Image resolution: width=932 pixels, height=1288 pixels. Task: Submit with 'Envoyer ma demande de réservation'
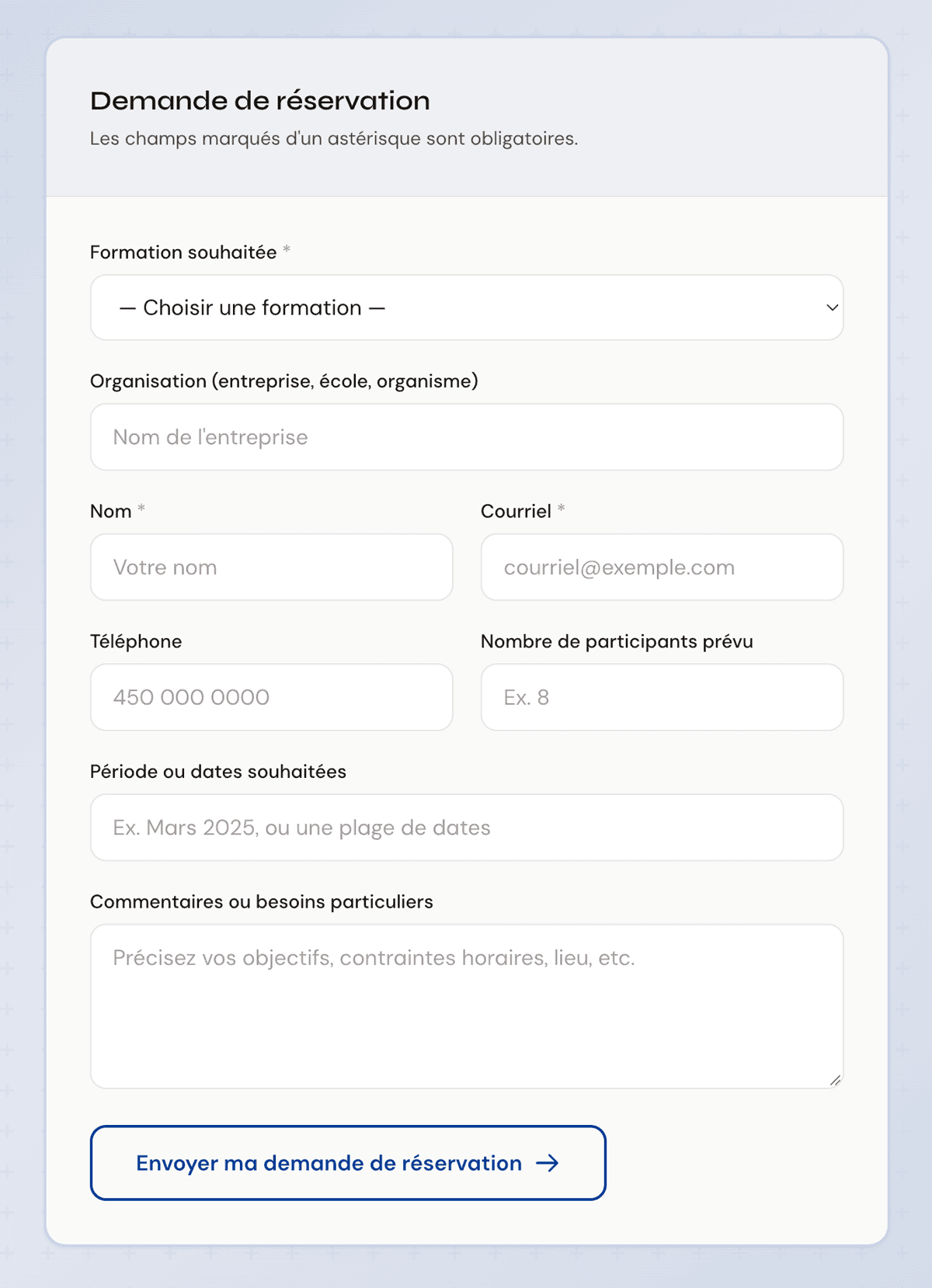pos(348,1163)
